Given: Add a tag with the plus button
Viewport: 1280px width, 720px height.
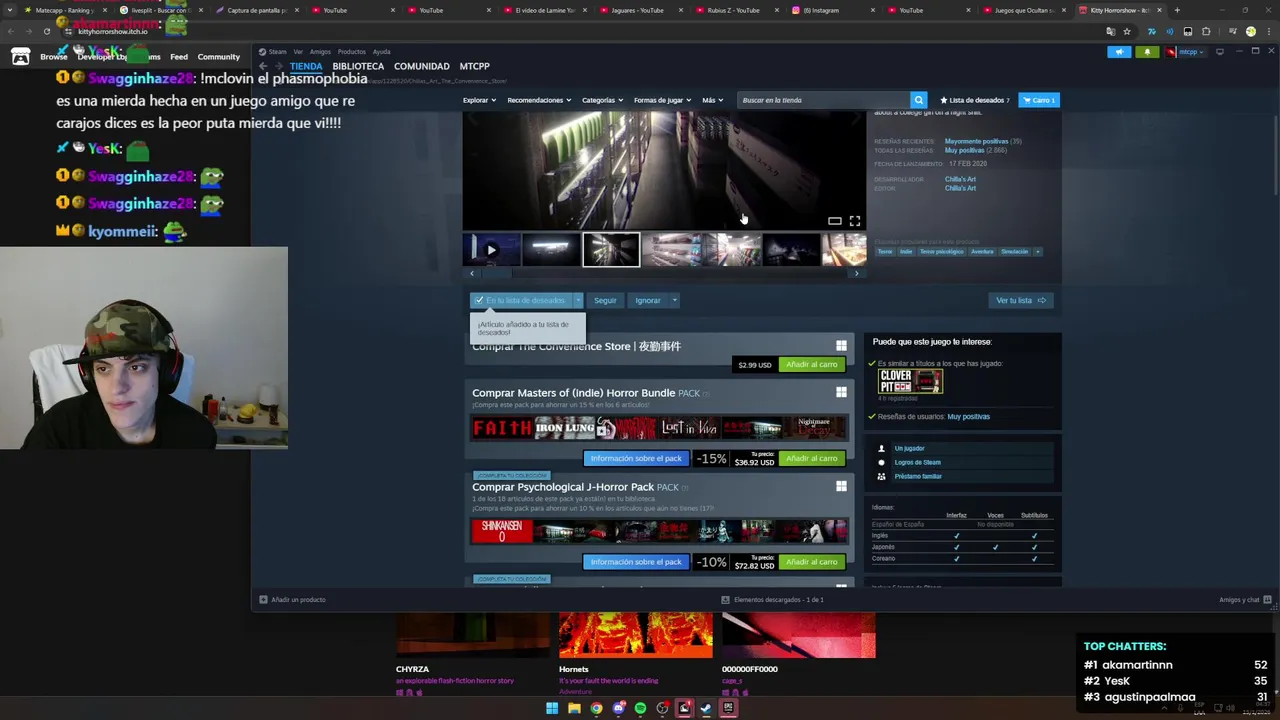Looking at the screenshot, I should pyautogui.click(x=1037, y=252).
